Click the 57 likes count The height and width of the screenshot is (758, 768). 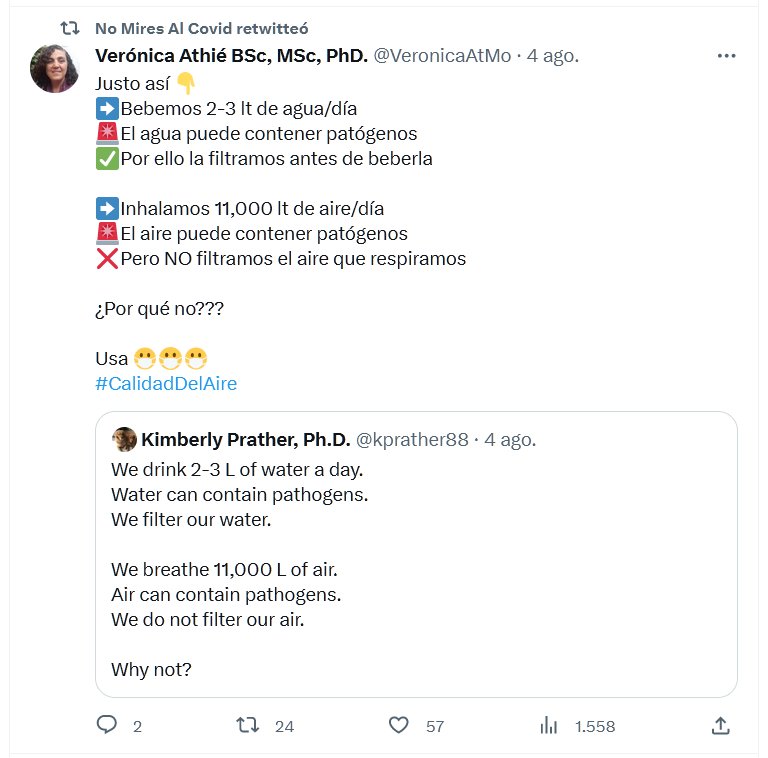[x=435, y=726]
